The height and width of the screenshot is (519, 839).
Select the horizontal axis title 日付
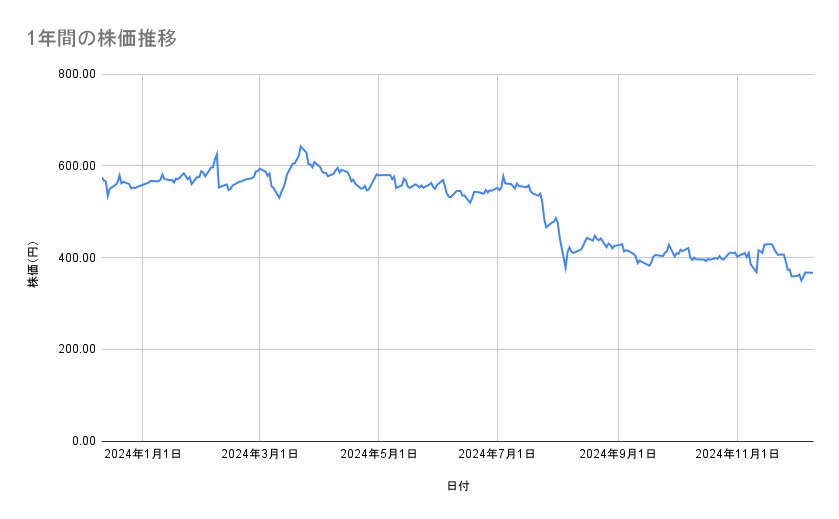pos(458,486)
